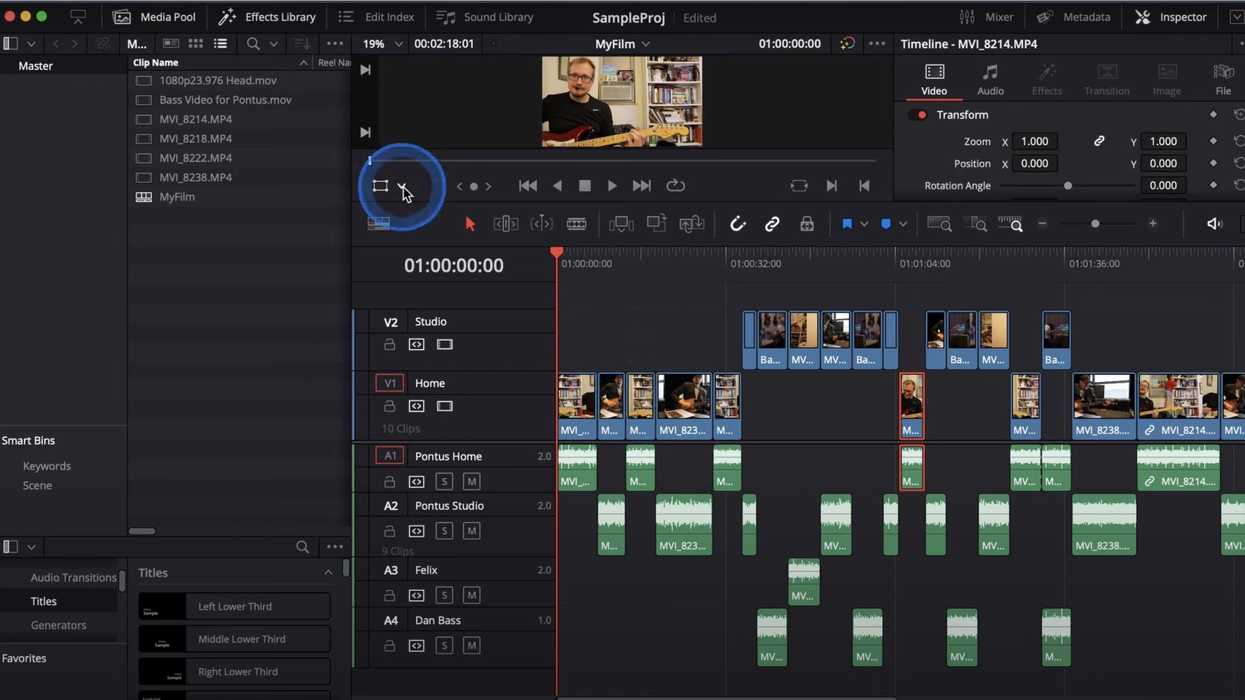Screen dimensions: 1245x700
Task: Toggle the Effects Library panel button
Action: (x=267, y=17)
